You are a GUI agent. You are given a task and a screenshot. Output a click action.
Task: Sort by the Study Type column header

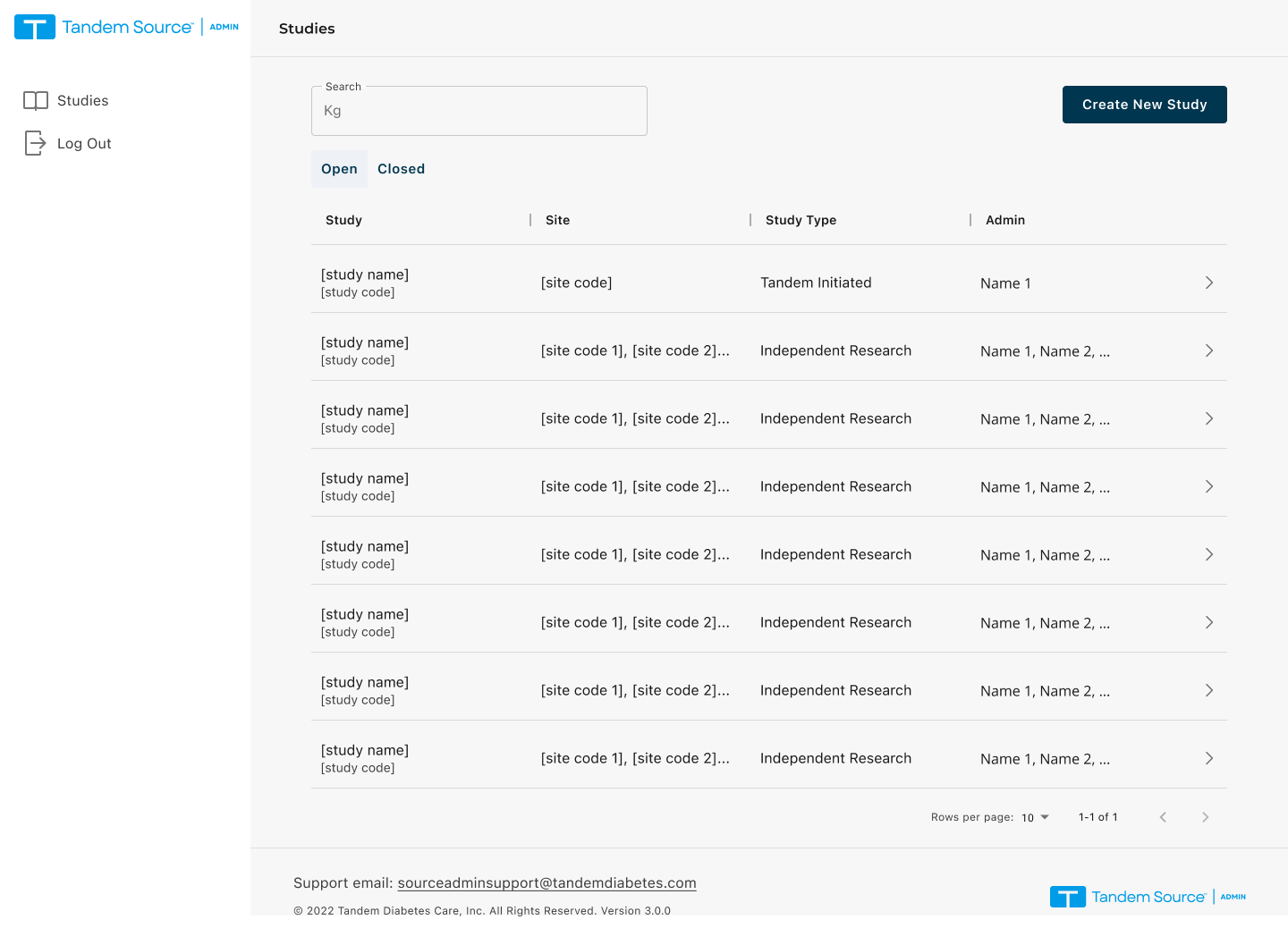pos(801,220)
